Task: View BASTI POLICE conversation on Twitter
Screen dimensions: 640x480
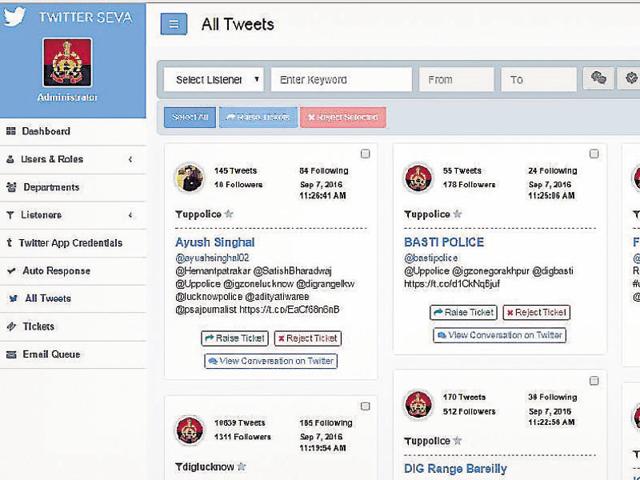Action: (x=500, y=336)
